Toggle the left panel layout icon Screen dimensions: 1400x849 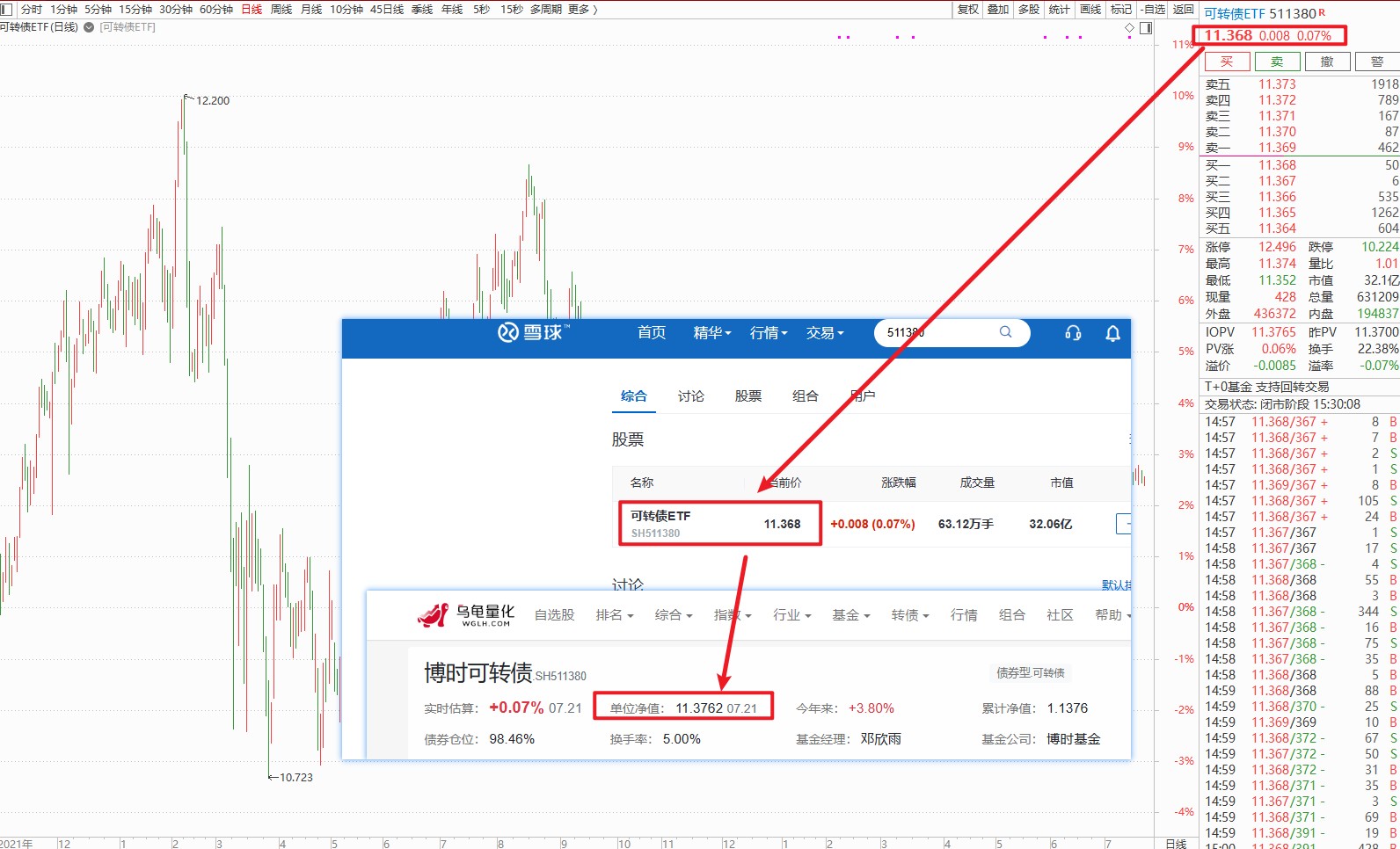[6, 9]
